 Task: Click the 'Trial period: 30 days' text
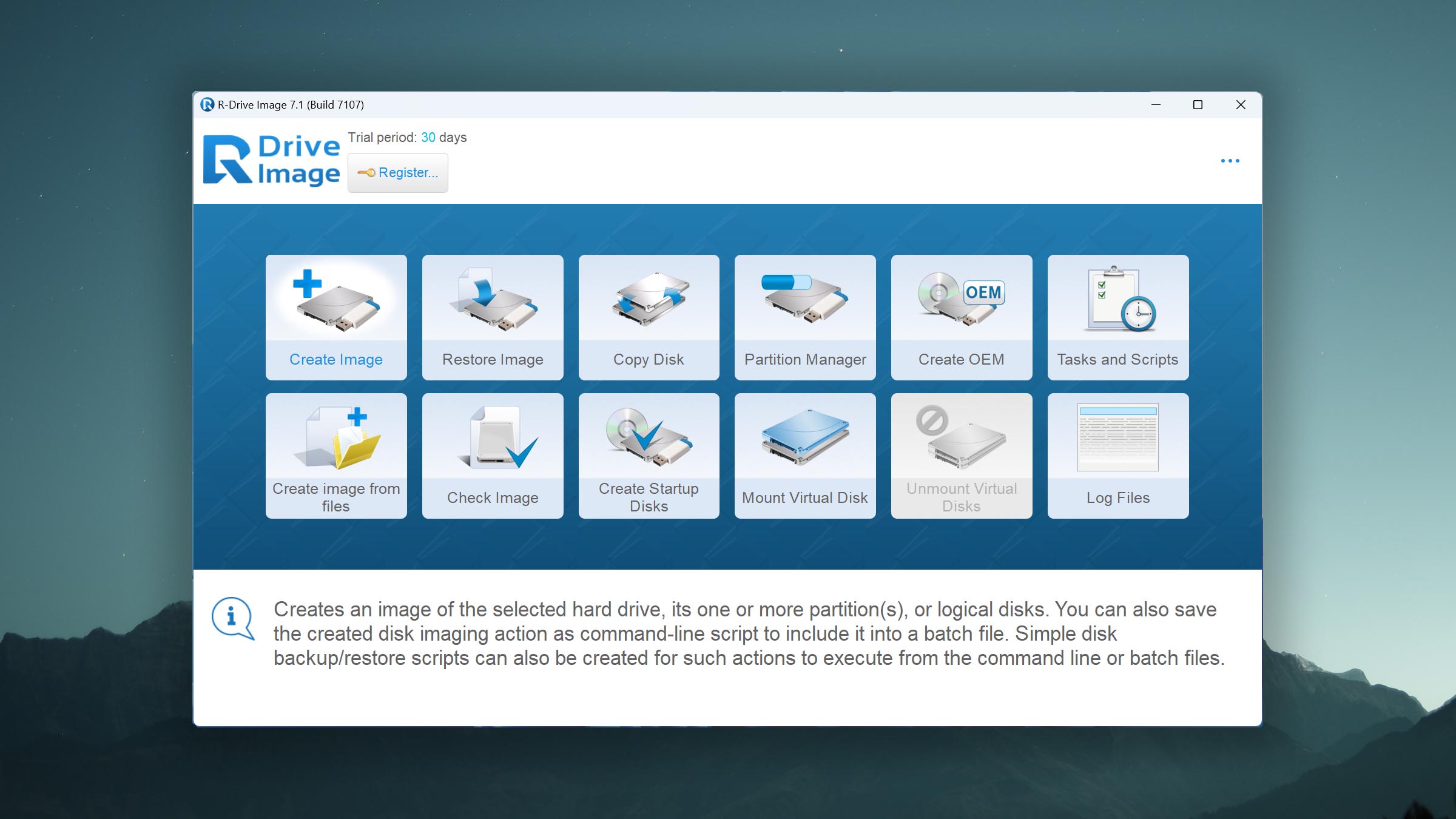407,138
